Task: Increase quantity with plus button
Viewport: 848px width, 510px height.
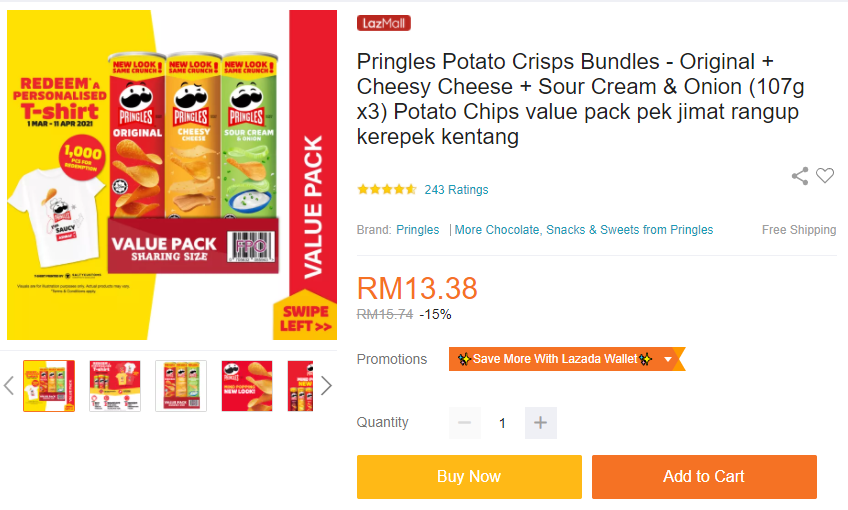Action: [x=541, y=423]
